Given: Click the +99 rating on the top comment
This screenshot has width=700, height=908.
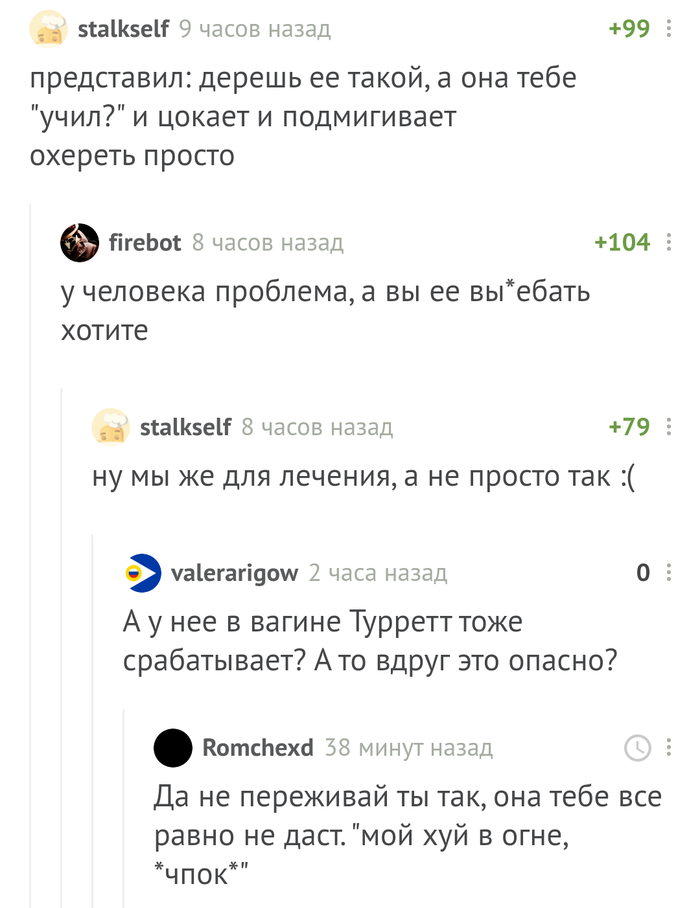Looking at the screenshot, I should pyautogui.click(x=629, y=29).
